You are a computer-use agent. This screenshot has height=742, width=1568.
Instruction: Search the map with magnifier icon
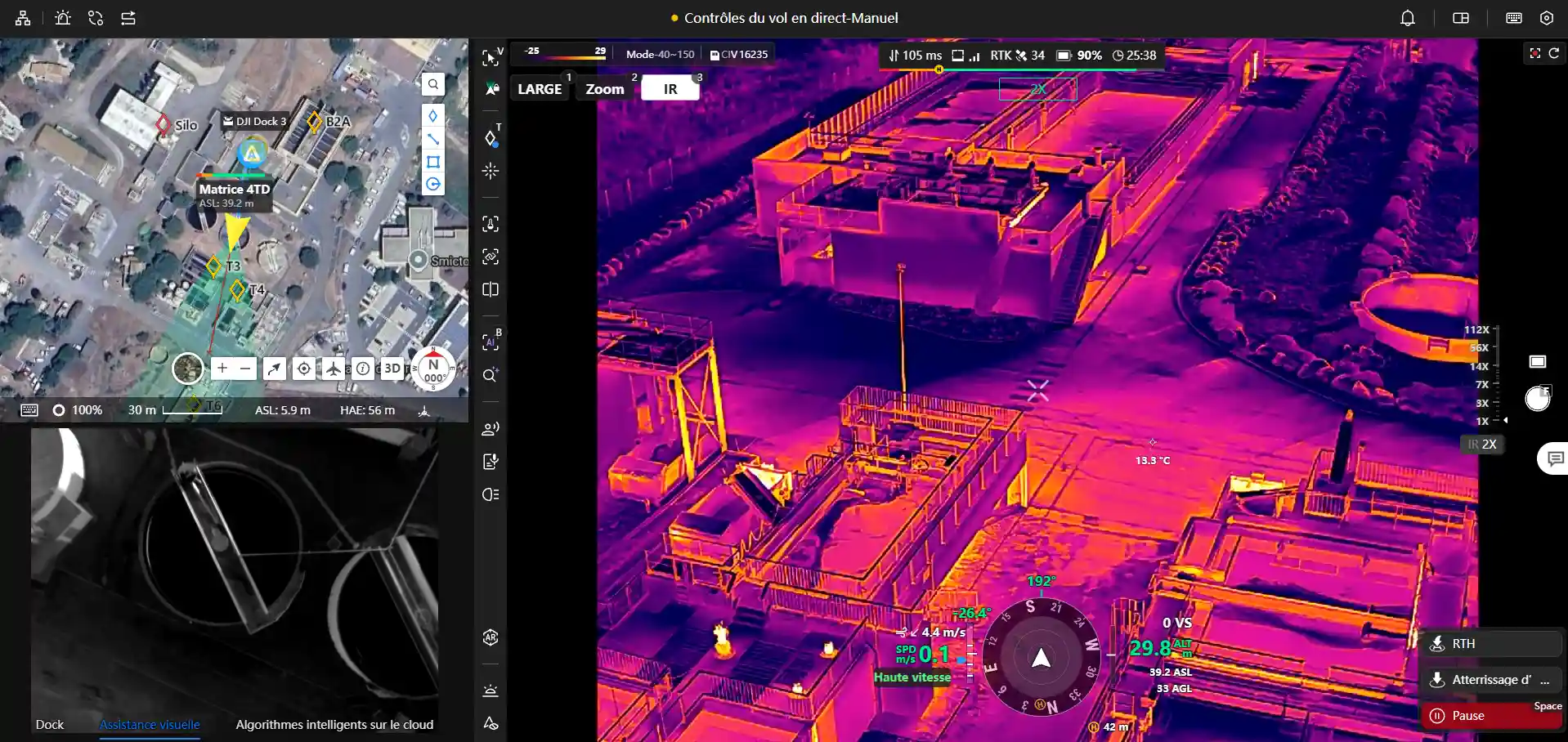[433, 84]
